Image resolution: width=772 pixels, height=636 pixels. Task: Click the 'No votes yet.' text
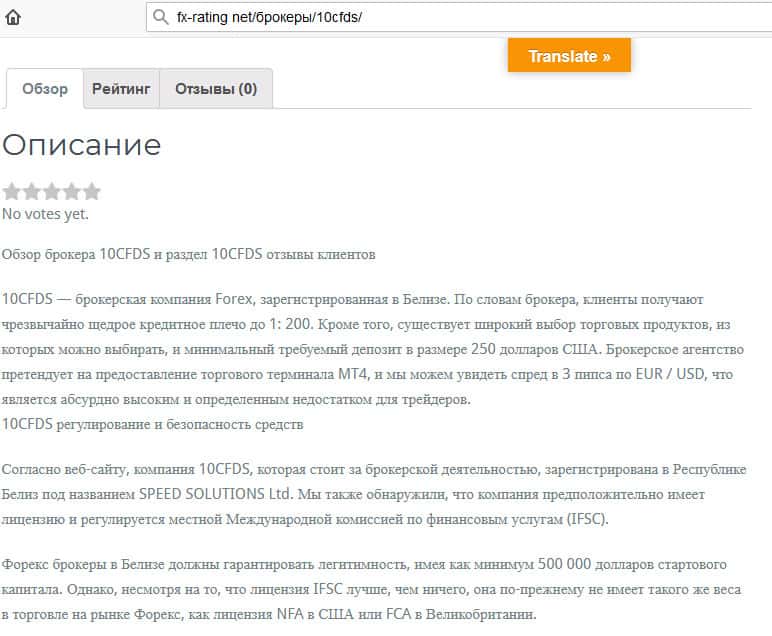tap(45, 214)
